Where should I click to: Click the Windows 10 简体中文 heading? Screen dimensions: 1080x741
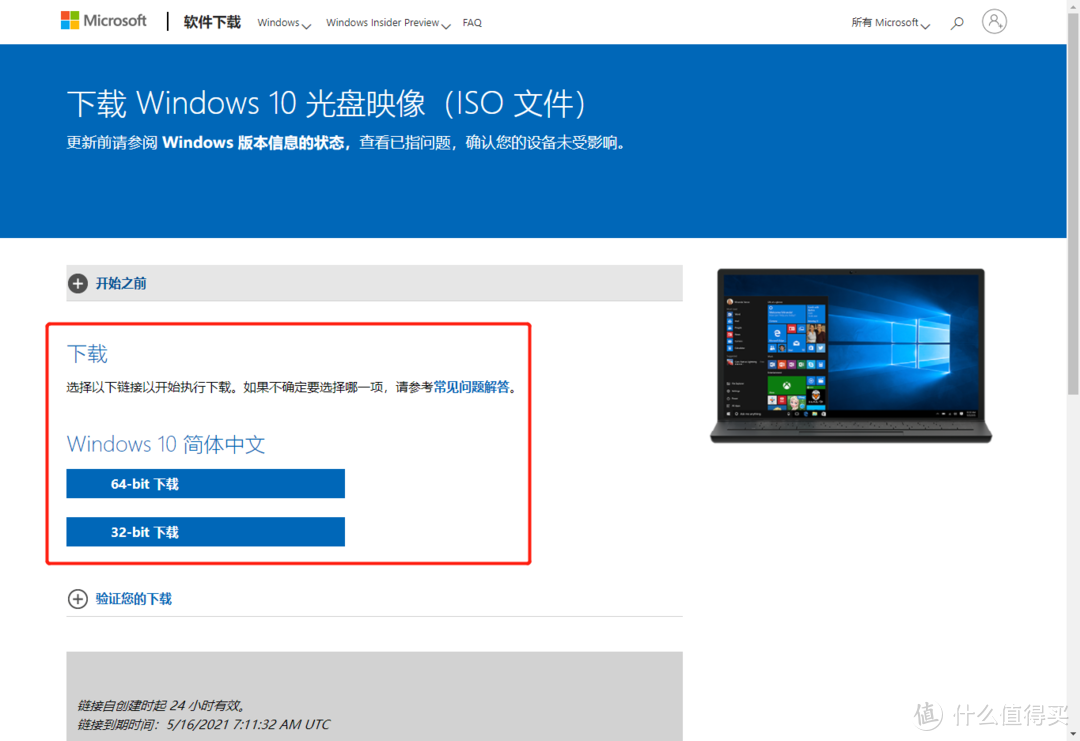(x=166, y=444)
